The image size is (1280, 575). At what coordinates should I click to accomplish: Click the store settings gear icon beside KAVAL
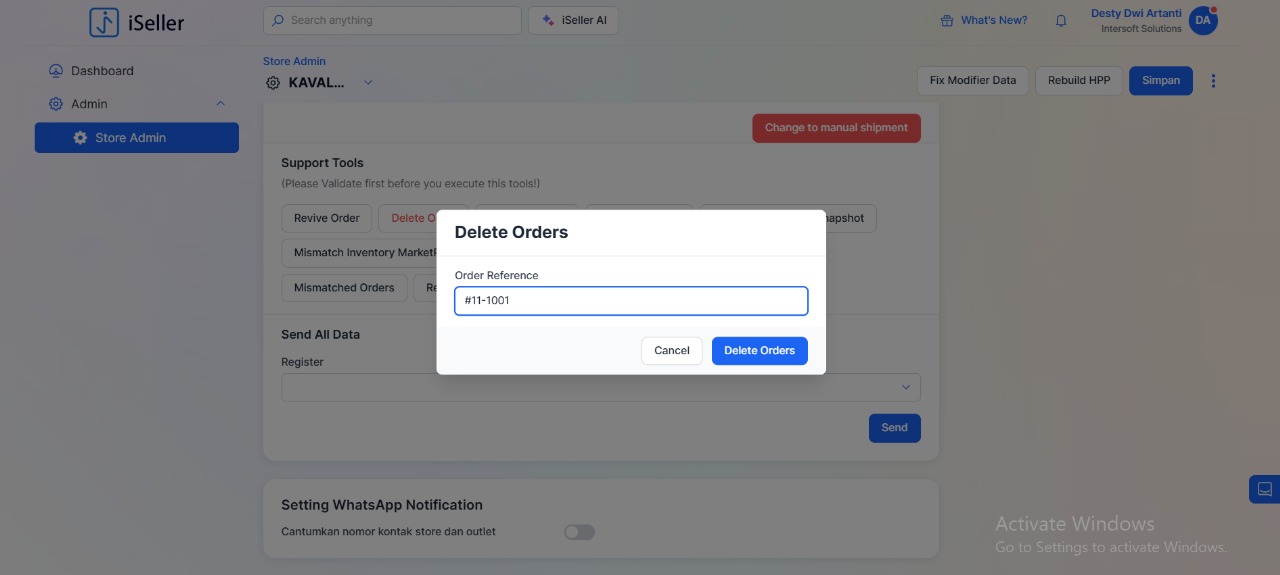[x=273, y=83]
